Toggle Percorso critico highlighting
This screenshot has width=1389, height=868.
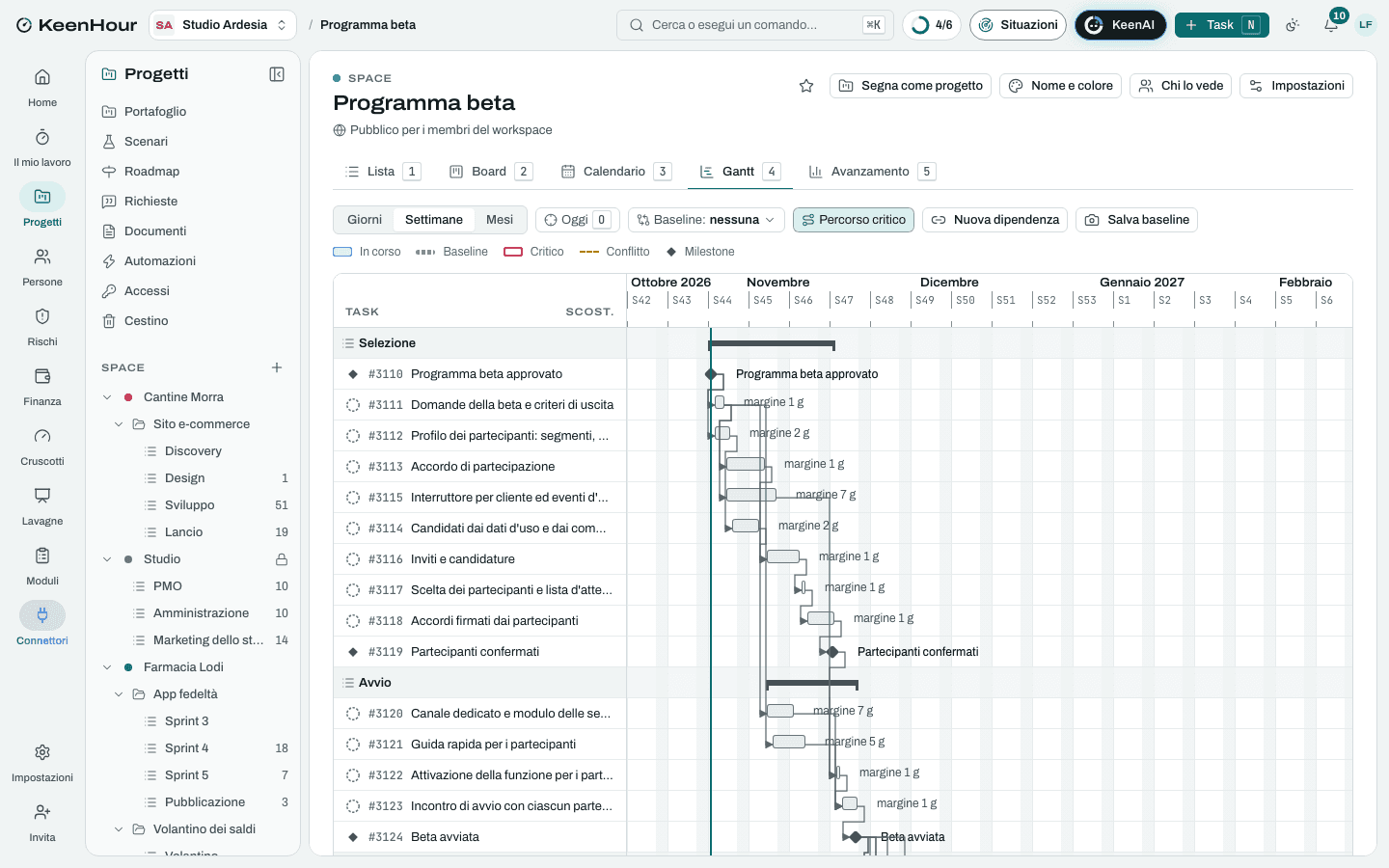[854, 220]
